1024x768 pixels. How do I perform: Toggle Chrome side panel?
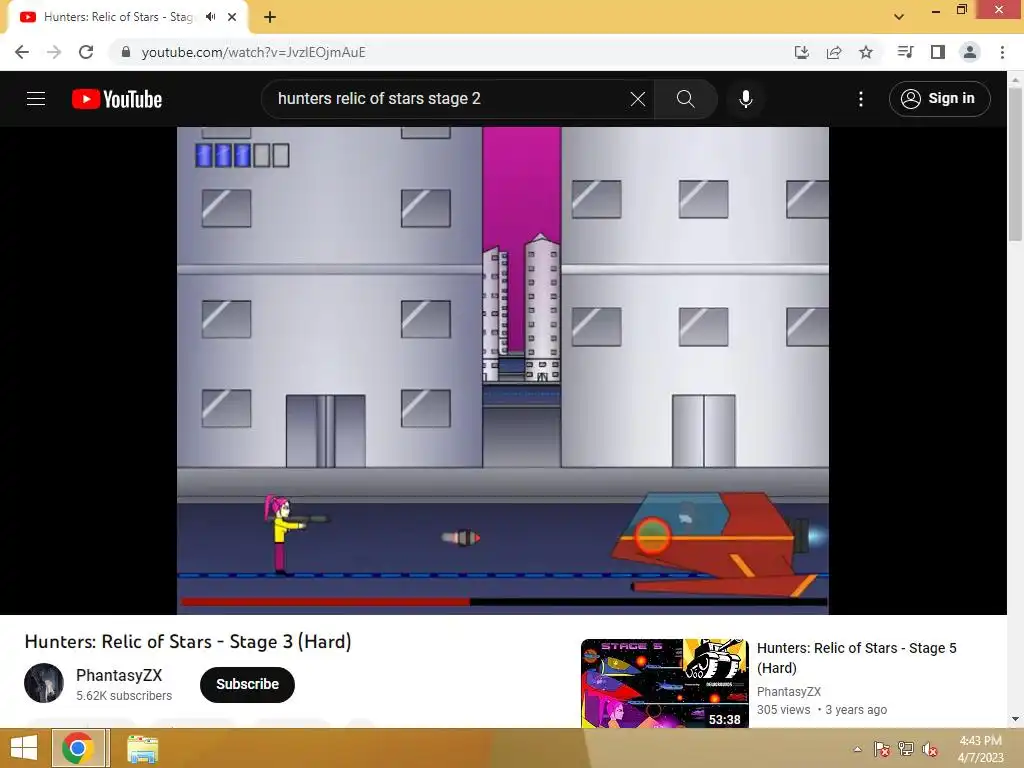click(x=938, y=52)
